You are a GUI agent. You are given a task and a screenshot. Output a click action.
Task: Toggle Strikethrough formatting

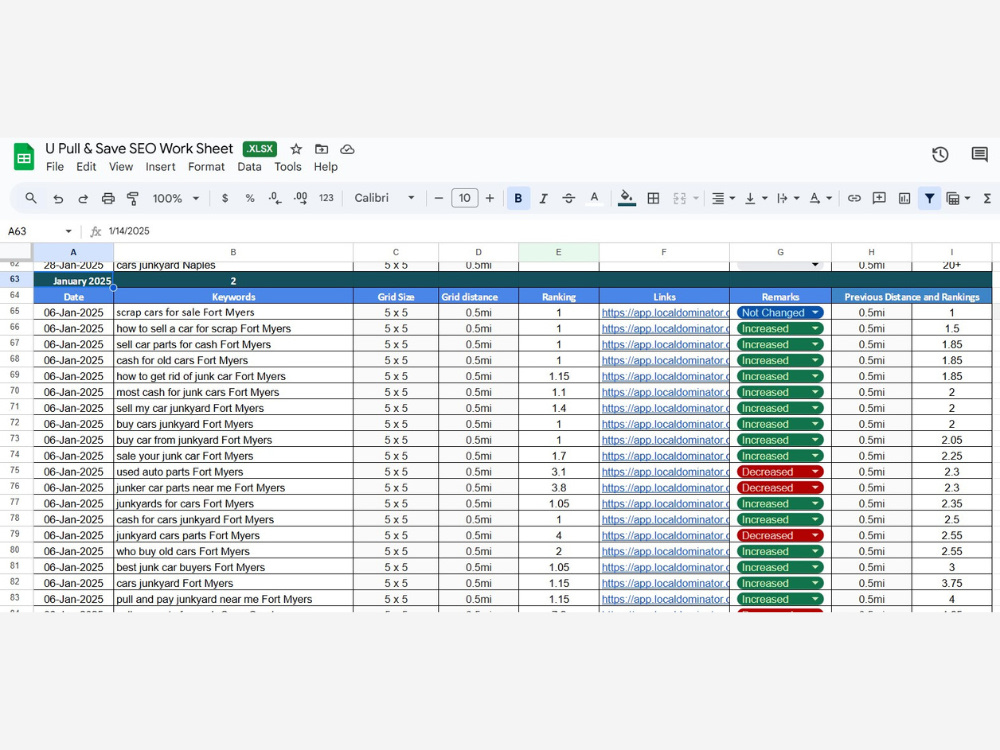tap(568, 198)
